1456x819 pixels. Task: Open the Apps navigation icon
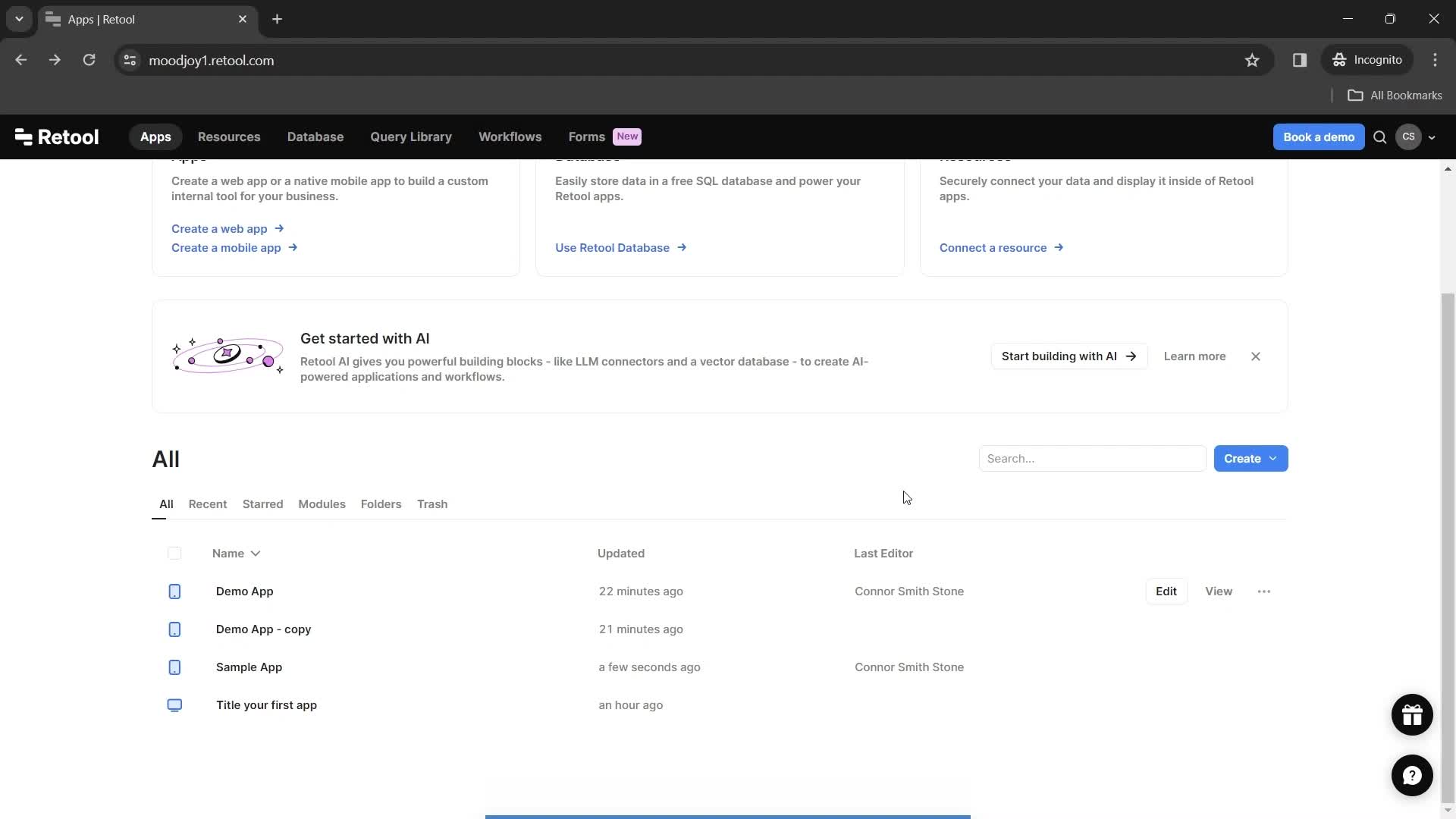click(x=155, y=136)
